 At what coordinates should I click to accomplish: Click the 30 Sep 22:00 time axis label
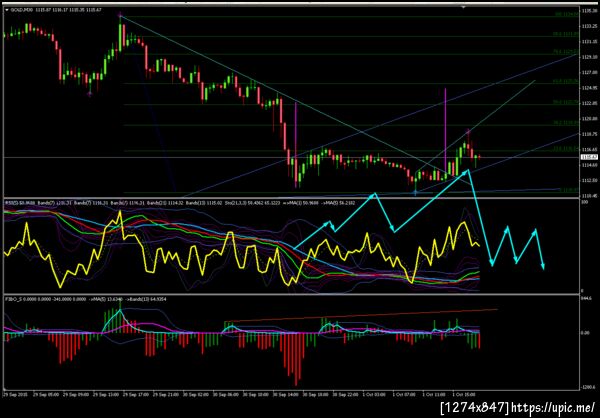[x=344, y=394]
